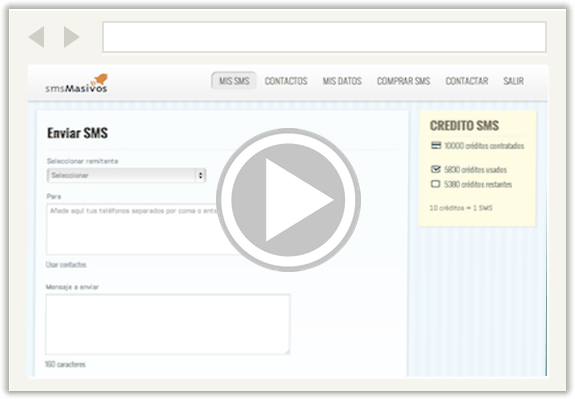
Task: Click SALIR to log out
Action: (x=513, y=81)
